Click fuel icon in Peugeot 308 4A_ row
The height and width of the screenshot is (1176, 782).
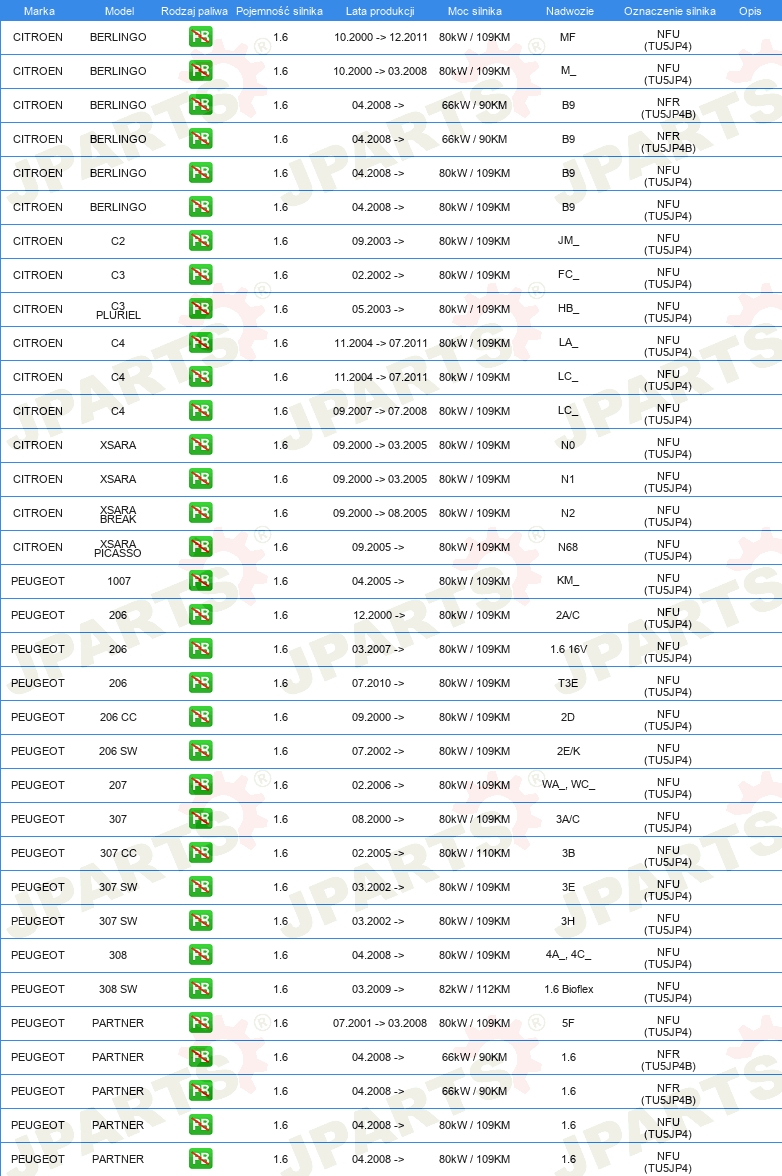(200, 955)
